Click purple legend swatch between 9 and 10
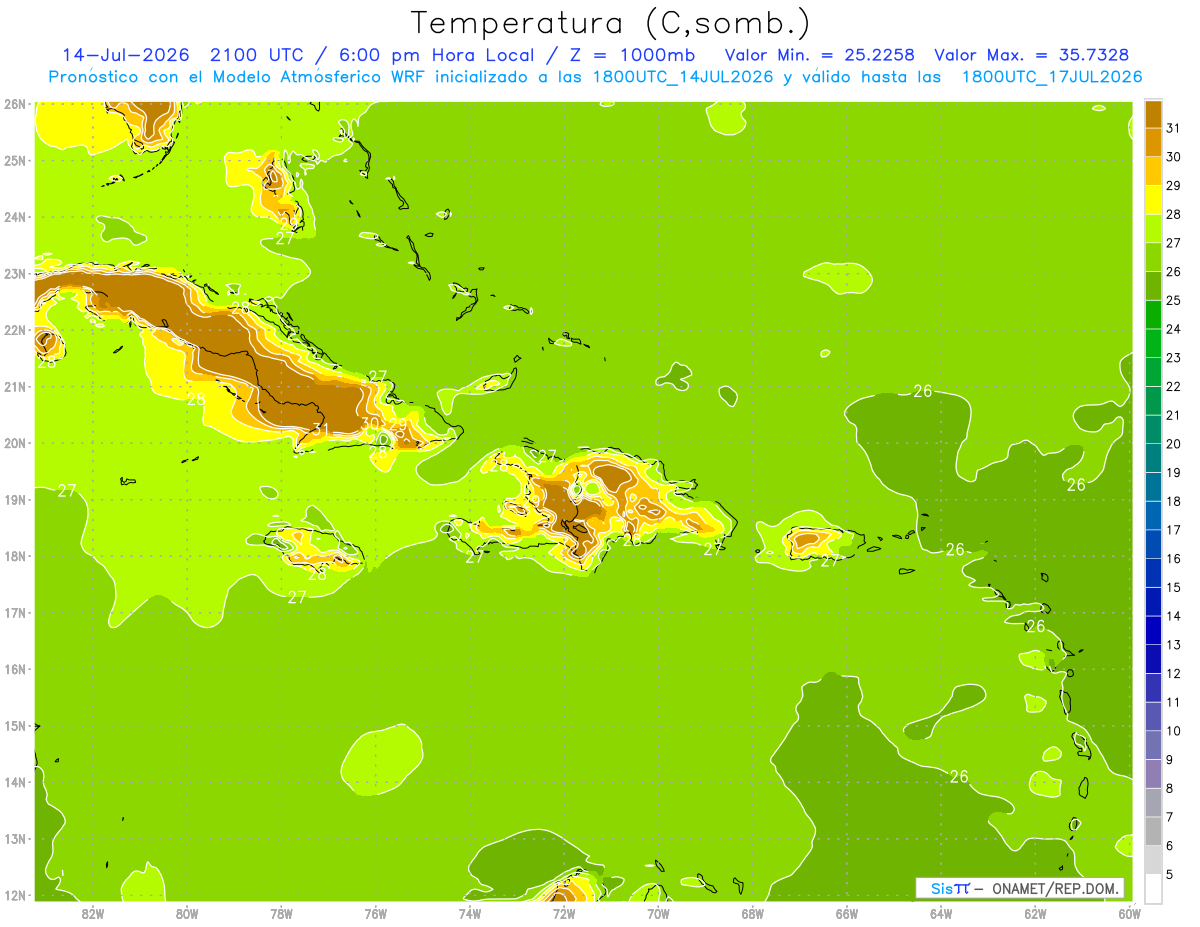 point(1153,745)
